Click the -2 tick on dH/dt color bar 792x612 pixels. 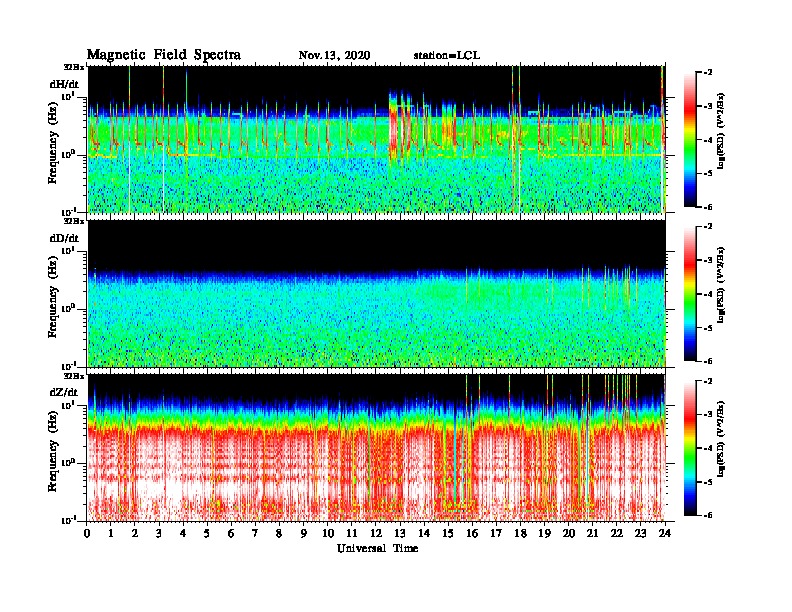709,73
